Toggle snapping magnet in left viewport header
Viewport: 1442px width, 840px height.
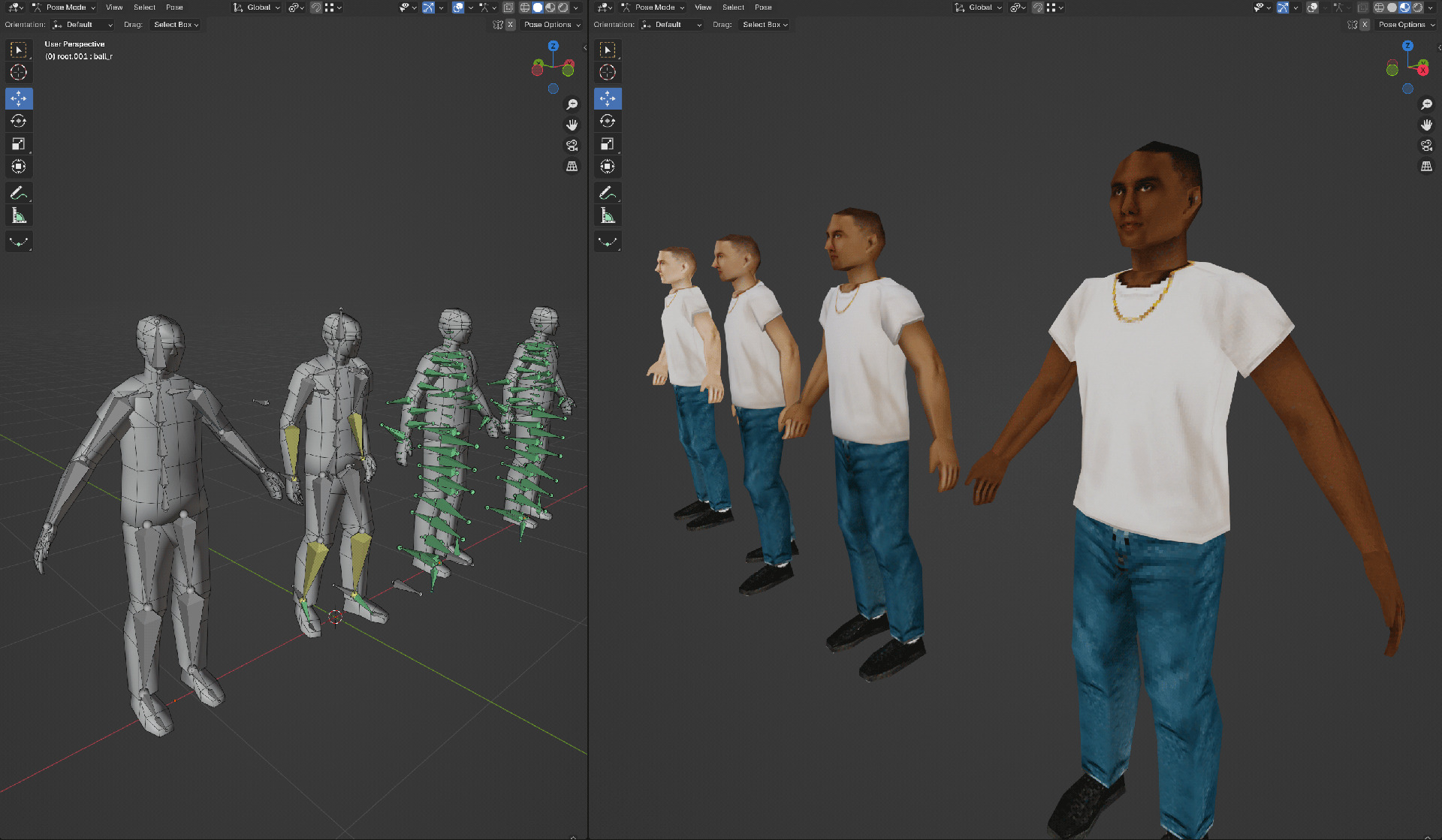coord(316,8)
